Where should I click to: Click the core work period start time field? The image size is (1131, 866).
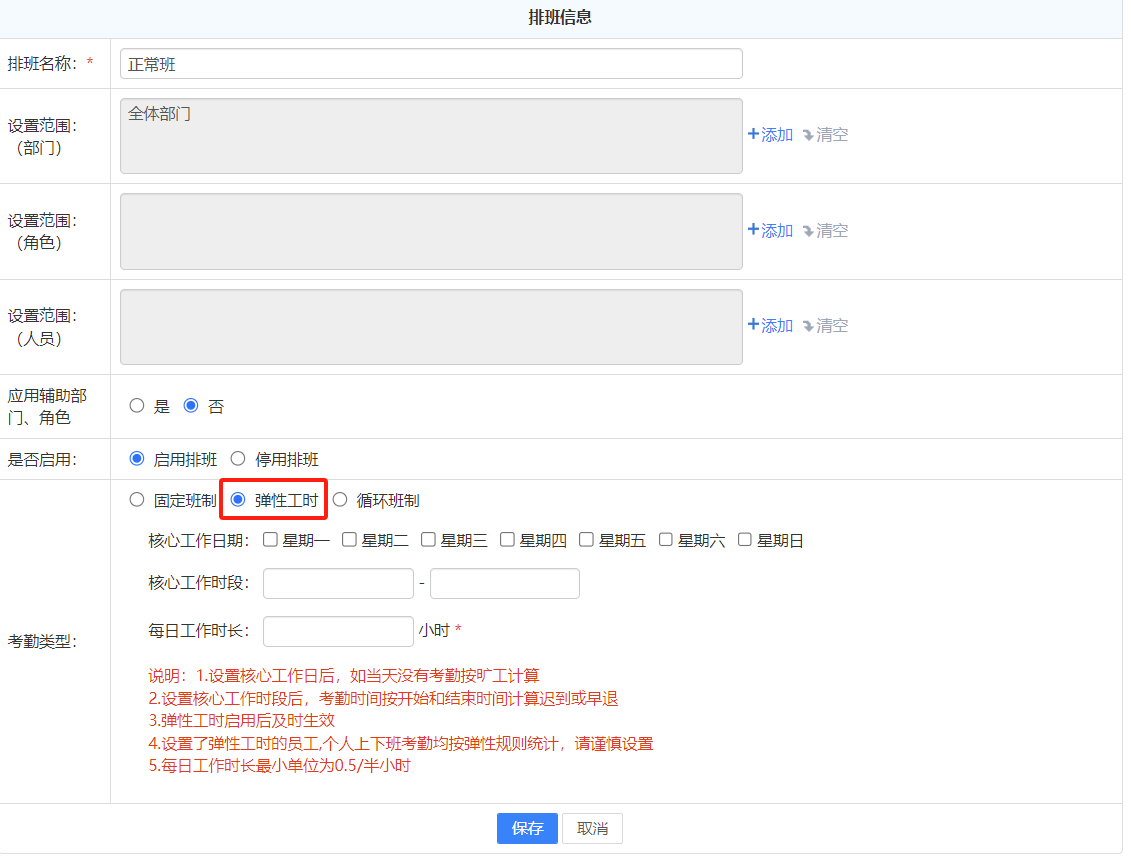tap(338, 583)
